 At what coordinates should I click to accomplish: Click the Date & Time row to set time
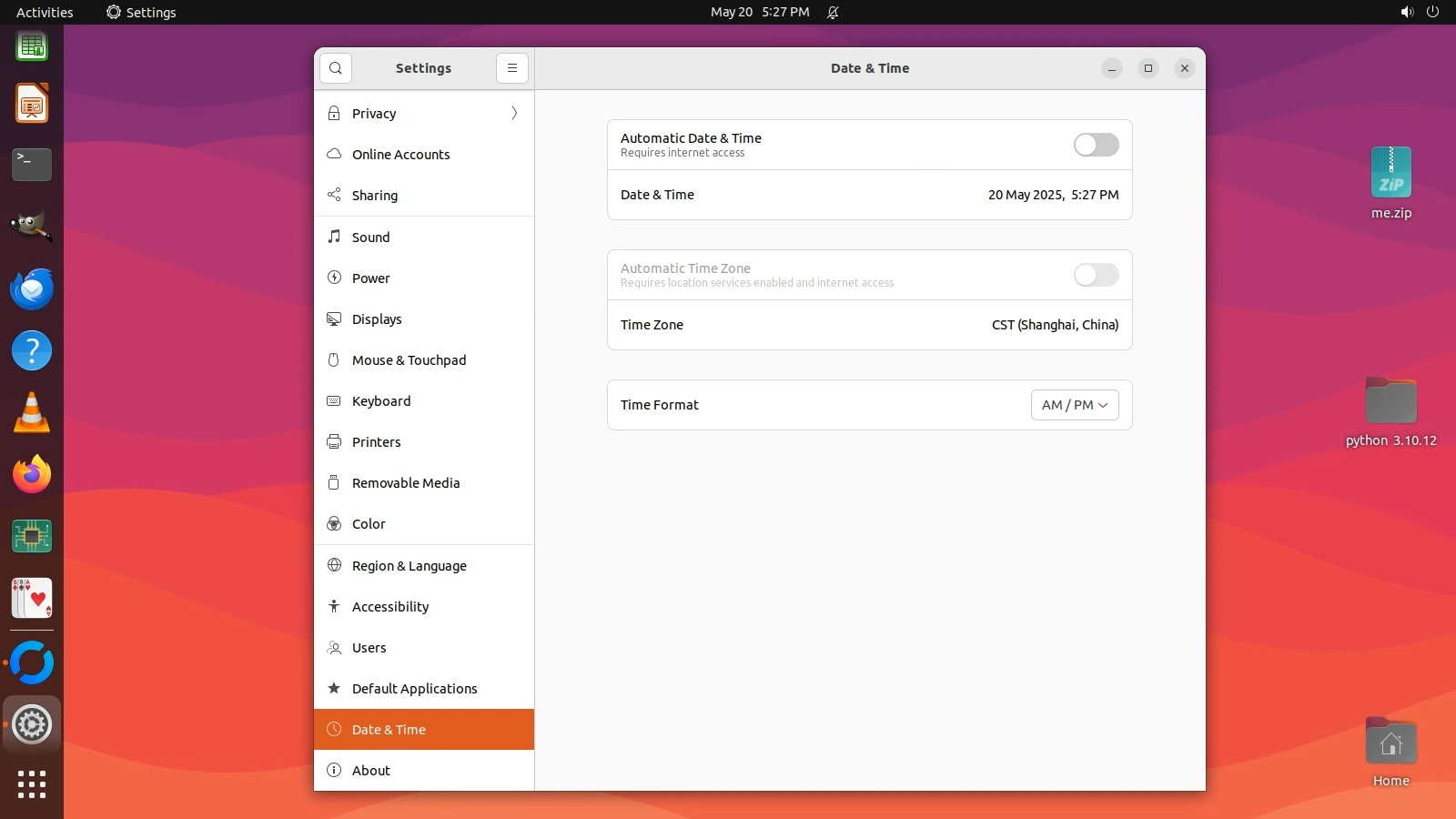point(869,195)
